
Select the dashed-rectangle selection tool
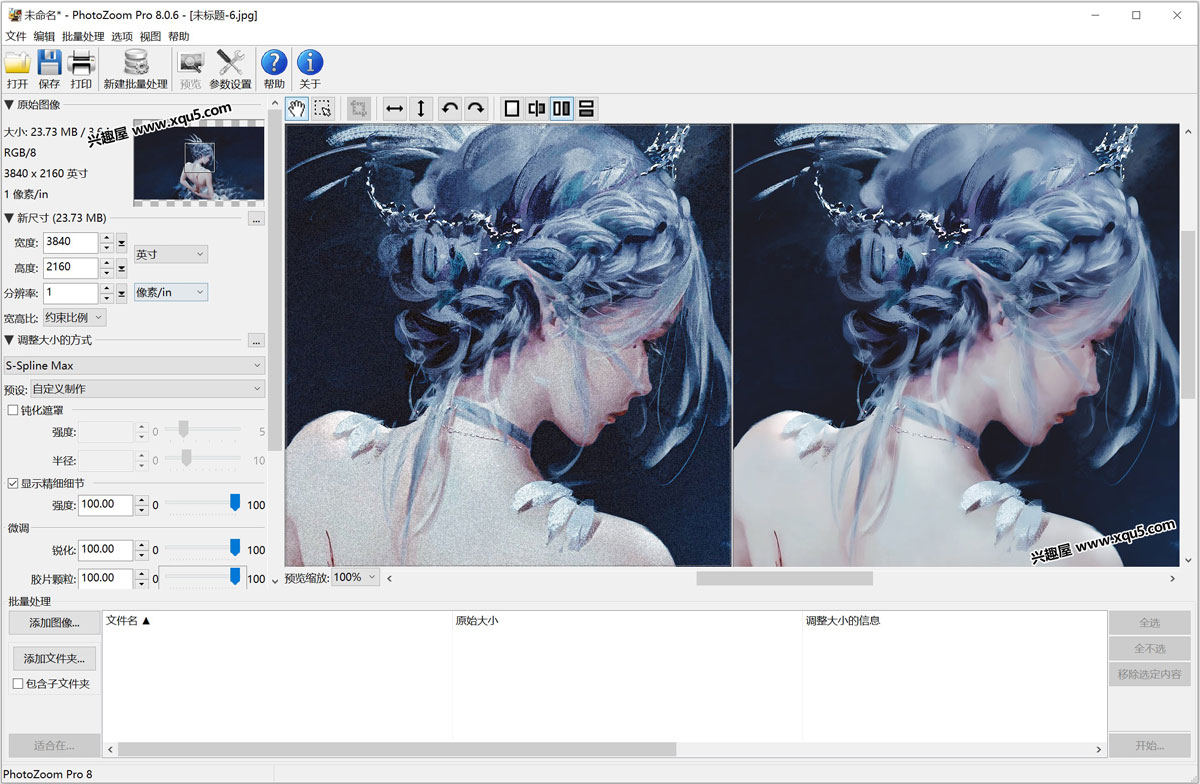pyautogui.click(x=322, y=108)
